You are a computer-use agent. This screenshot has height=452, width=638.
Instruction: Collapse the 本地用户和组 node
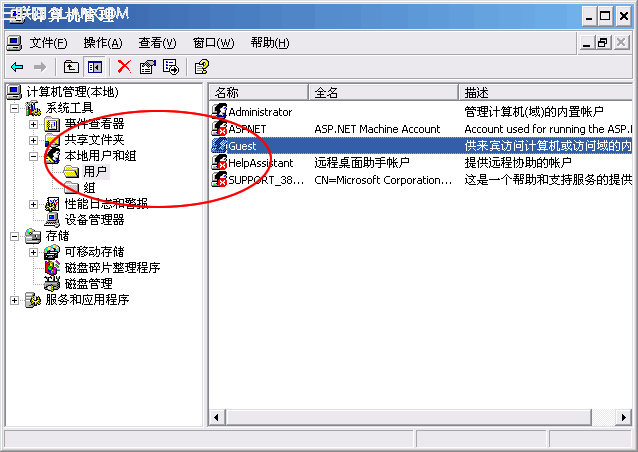click(33, 156)
